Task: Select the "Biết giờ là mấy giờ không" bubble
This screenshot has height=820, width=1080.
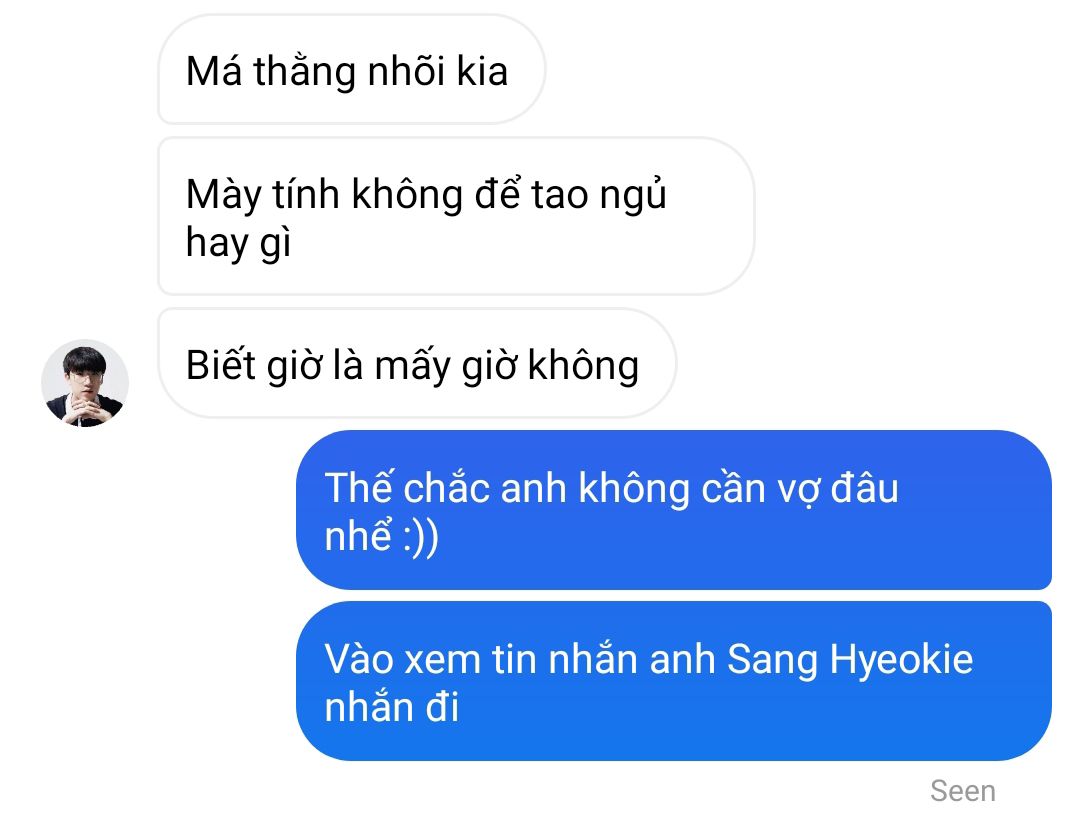Action: [x=417, y=363]
